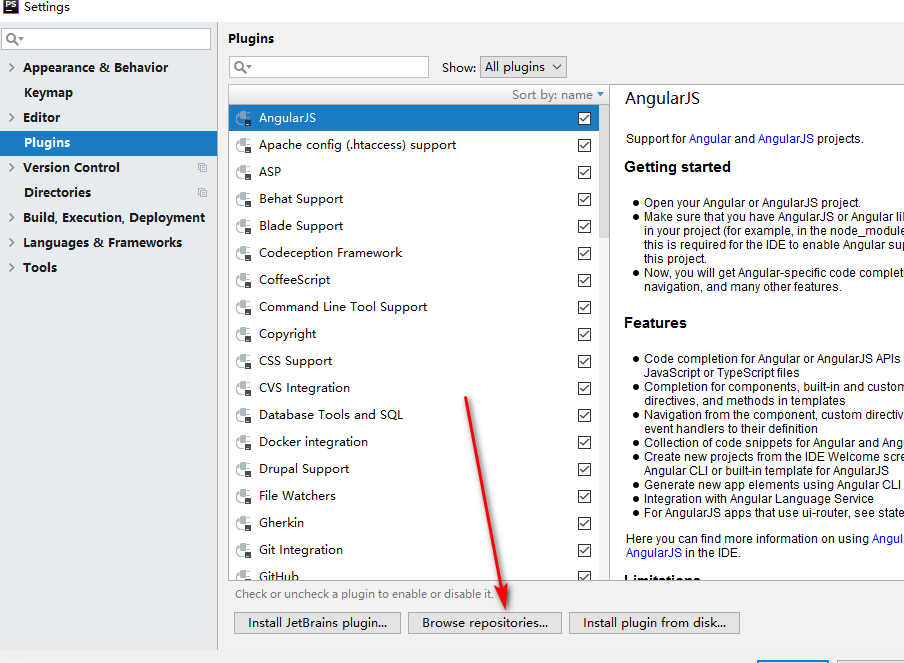Select the Drupal Support plugin row
This screenshot has height=663, width=904.
point(414,469)
